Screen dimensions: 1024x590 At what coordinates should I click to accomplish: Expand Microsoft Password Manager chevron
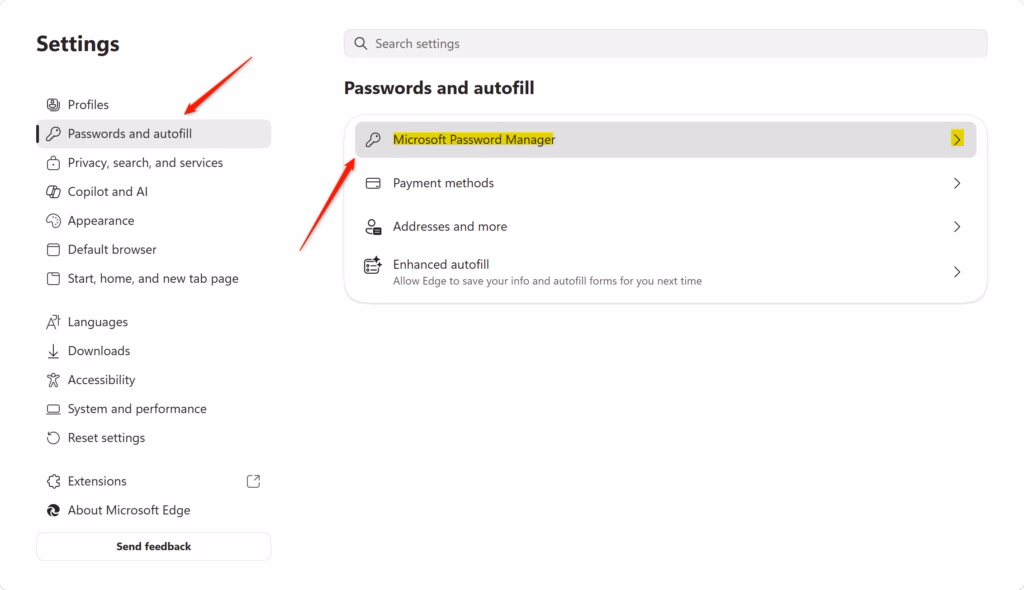[x=957, y=139]
